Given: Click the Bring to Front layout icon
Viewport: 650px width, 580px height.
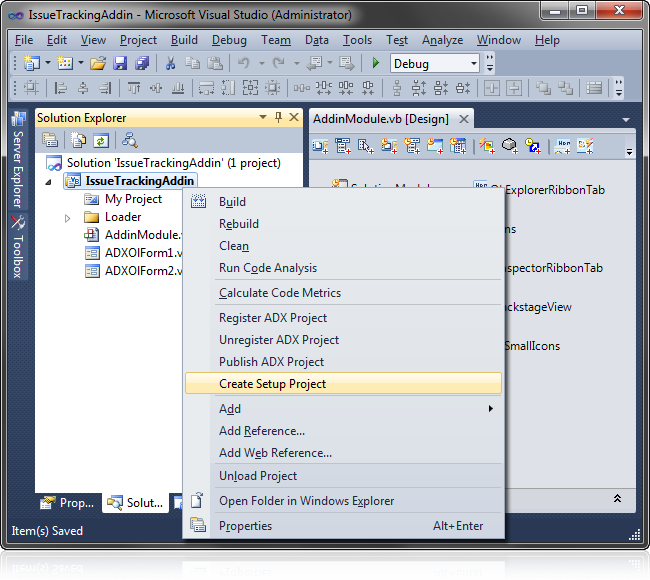Looking at the screenshot, I should pos(543,88).
